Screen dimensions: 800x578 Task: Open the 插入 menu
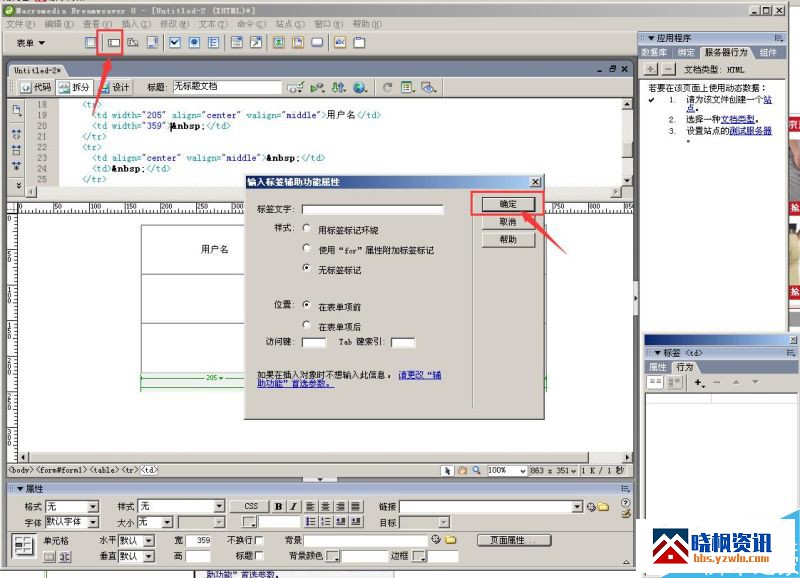click(136, 24)
